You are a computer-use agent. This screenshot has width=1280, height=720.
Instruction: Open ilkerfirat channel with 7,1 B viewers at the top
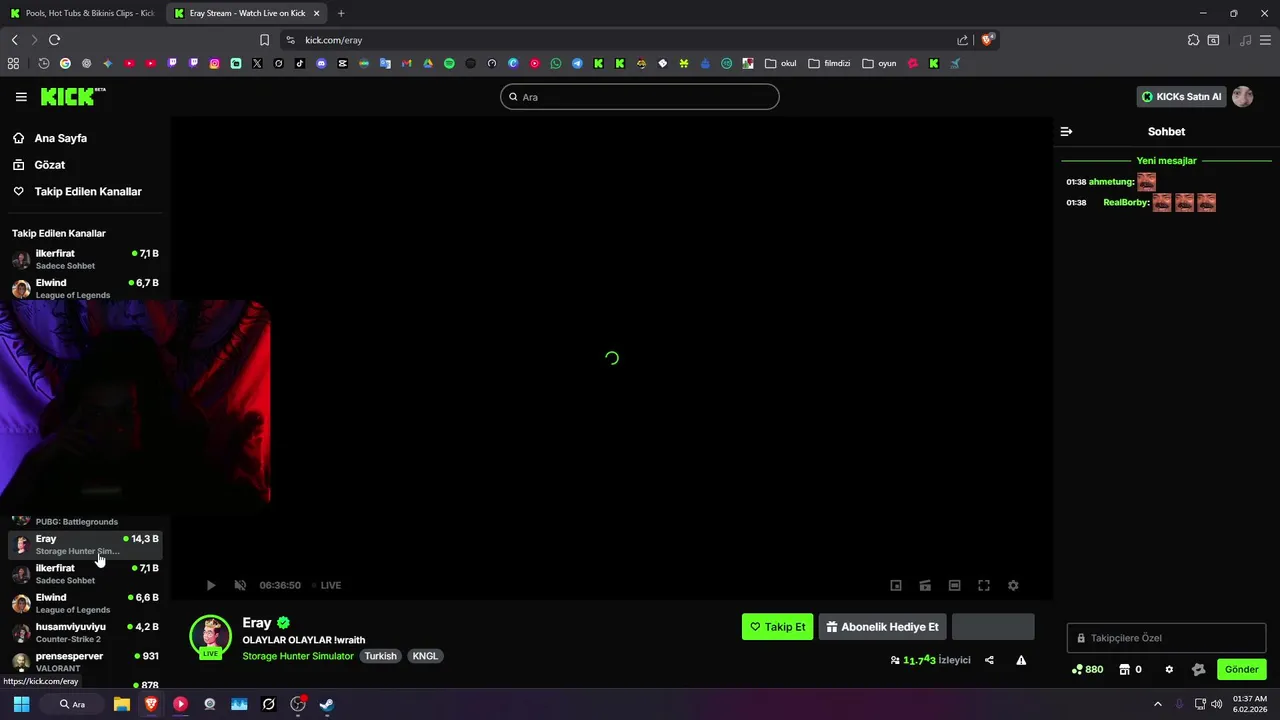point(85,259)
